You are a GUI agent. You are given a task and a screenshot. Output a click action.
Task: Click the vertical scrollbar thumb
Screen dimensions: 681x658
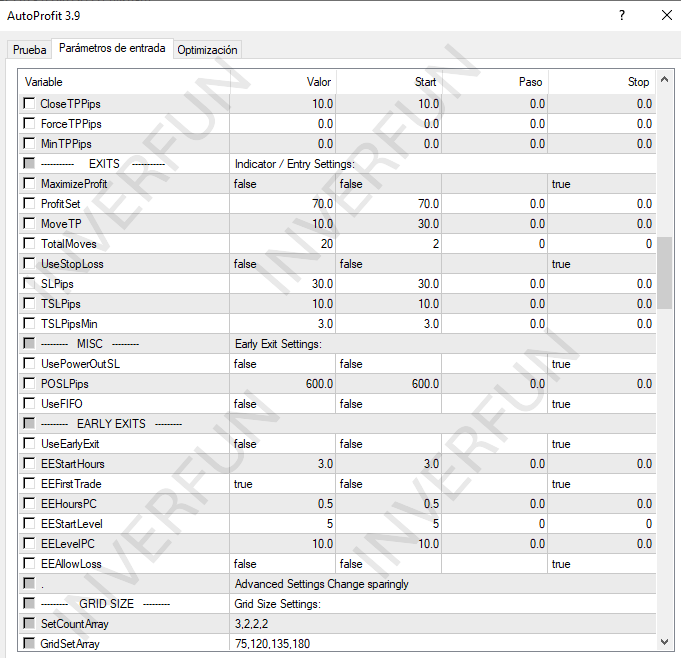pyautogui.click(x=664, y=273)
